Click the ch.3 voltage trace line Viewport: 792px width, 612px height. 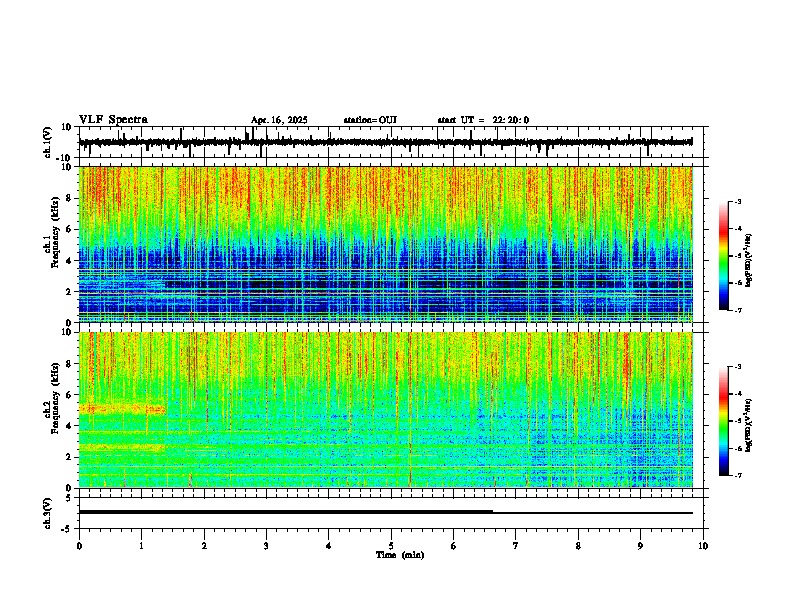tap(385, 512)
